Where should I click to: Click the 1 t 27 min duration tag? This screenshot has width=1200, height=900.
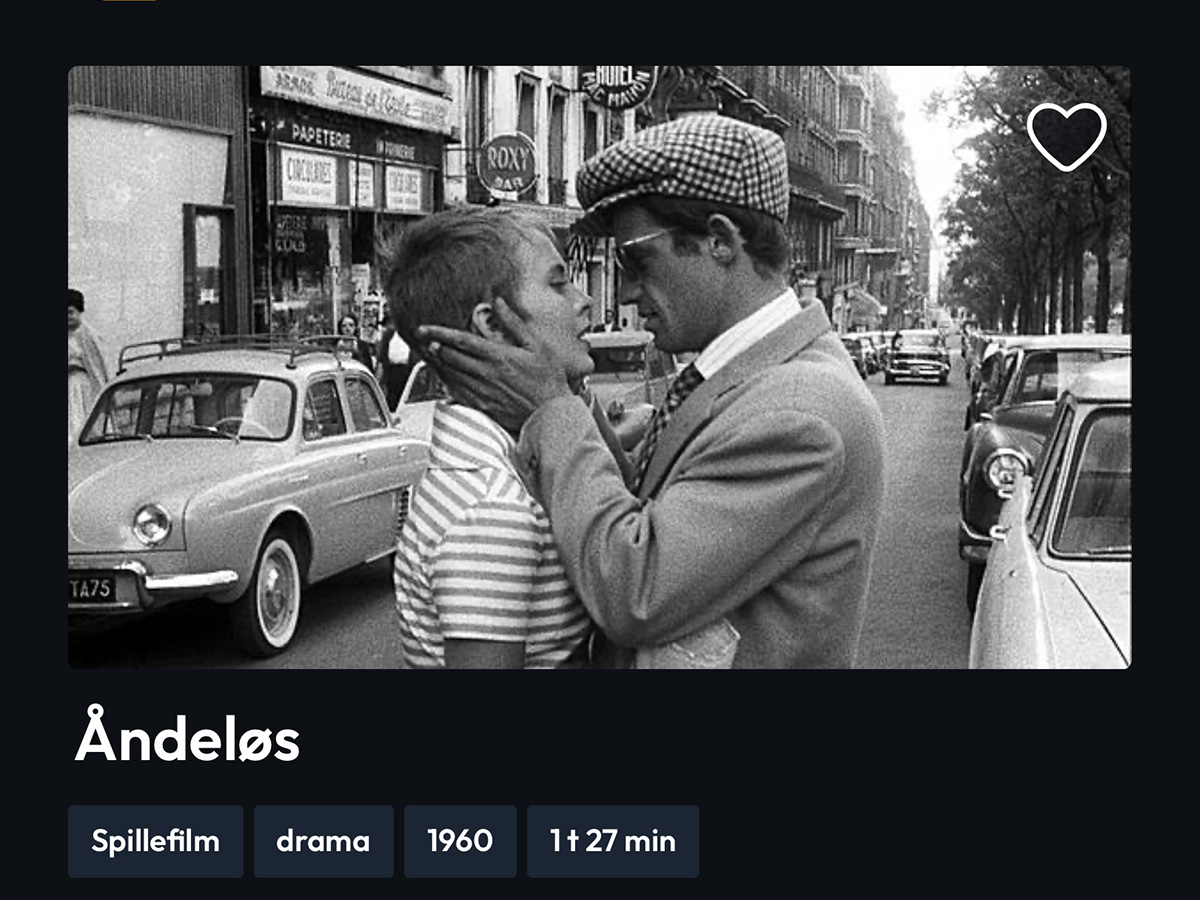coord(613,841)
